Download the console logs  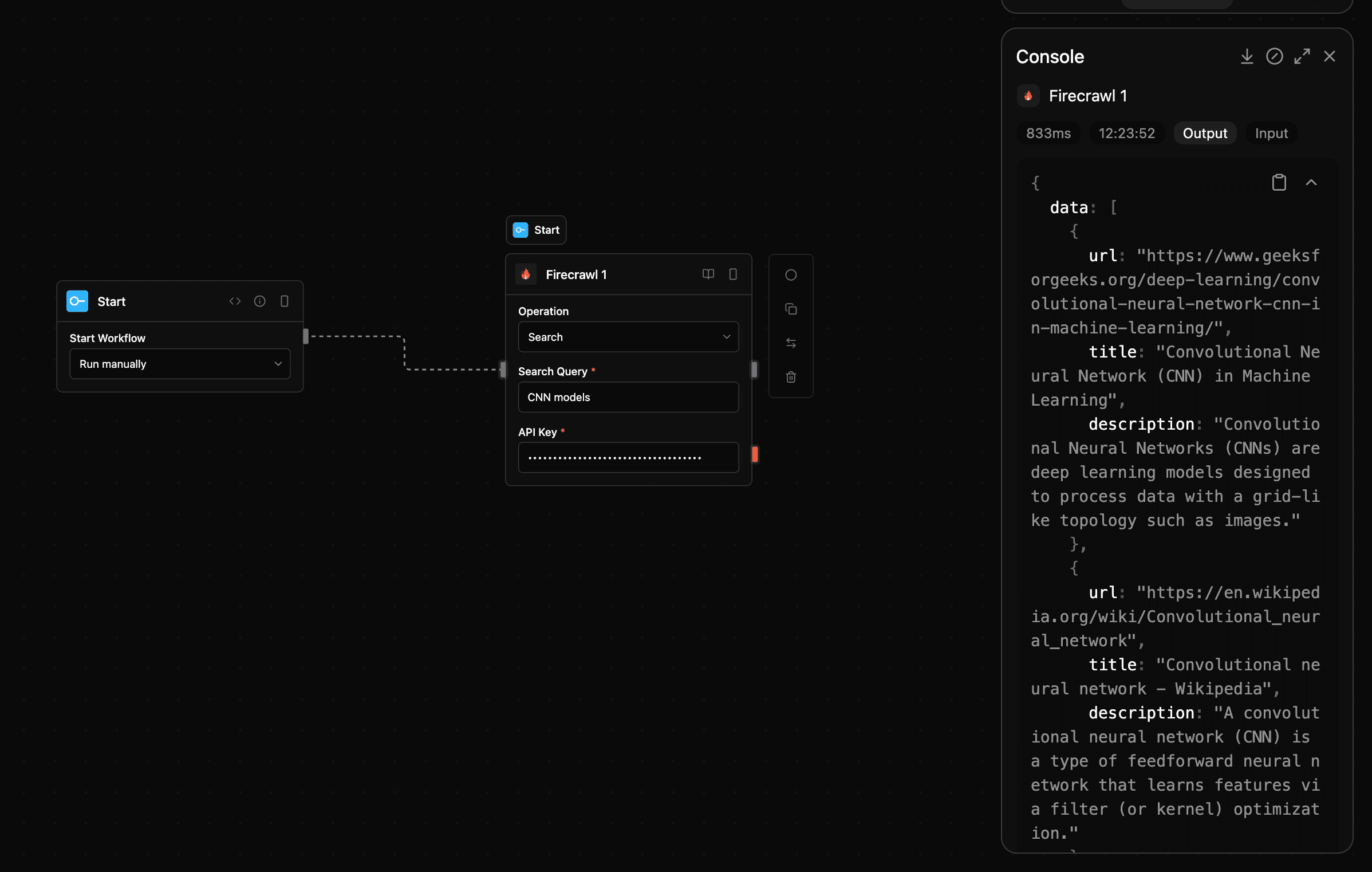pyautogui.click(x=1247, y=56)
